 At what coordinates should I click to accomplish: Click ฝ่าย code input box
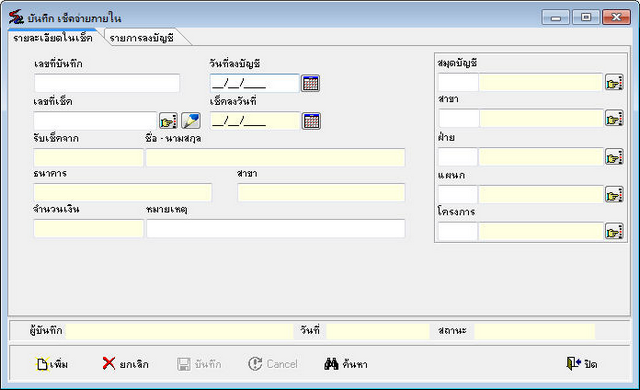tap(458, 157)
